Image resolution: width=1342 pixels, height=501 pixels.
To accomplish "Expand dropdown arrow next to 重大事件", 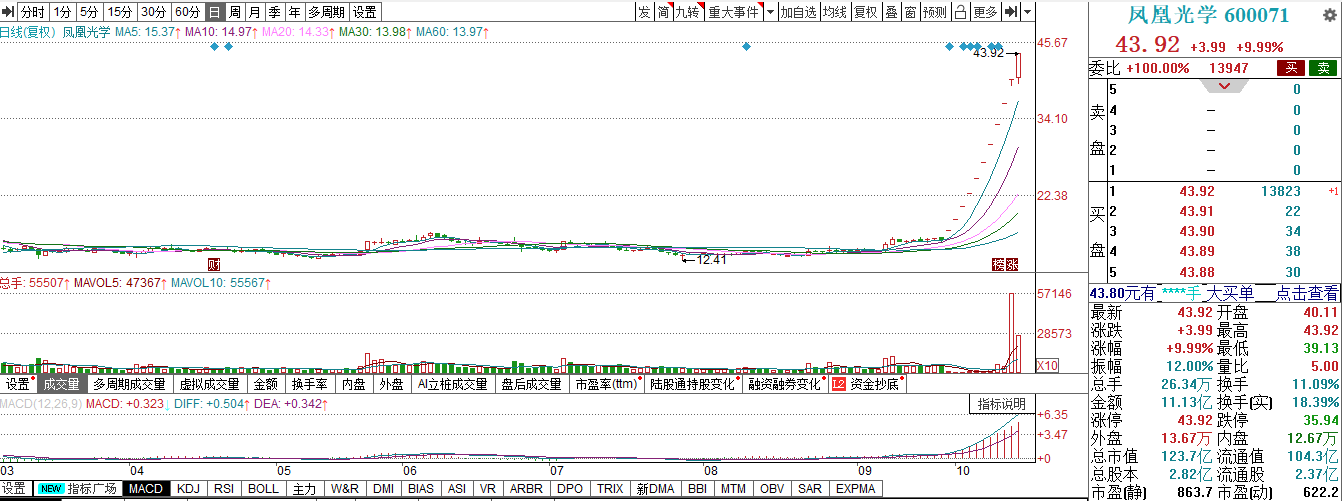I will coord(770,12).
